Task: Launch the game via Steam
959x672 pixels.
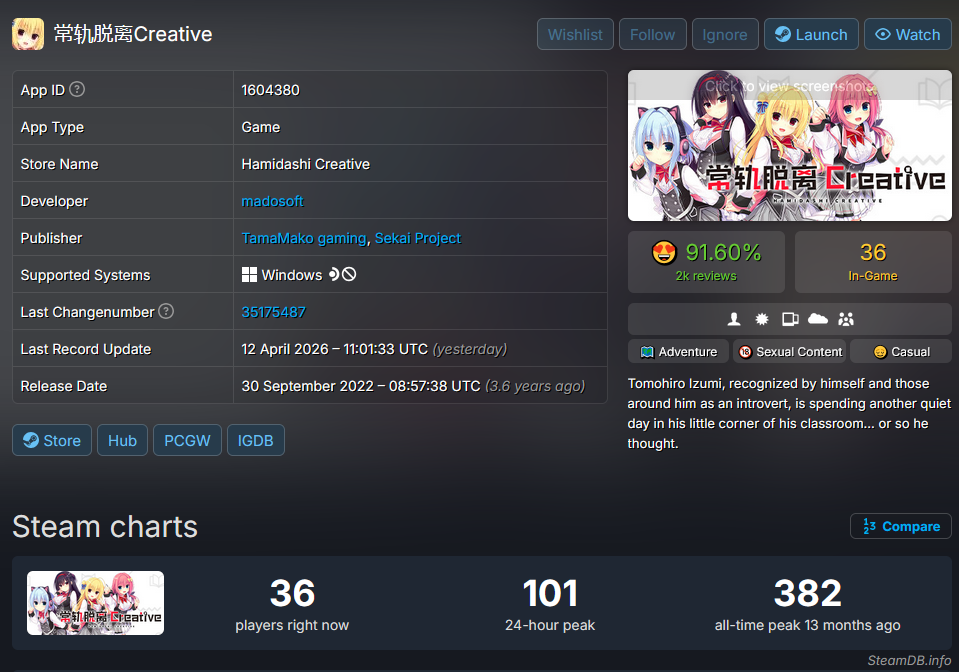Action: tap(811, 34)
